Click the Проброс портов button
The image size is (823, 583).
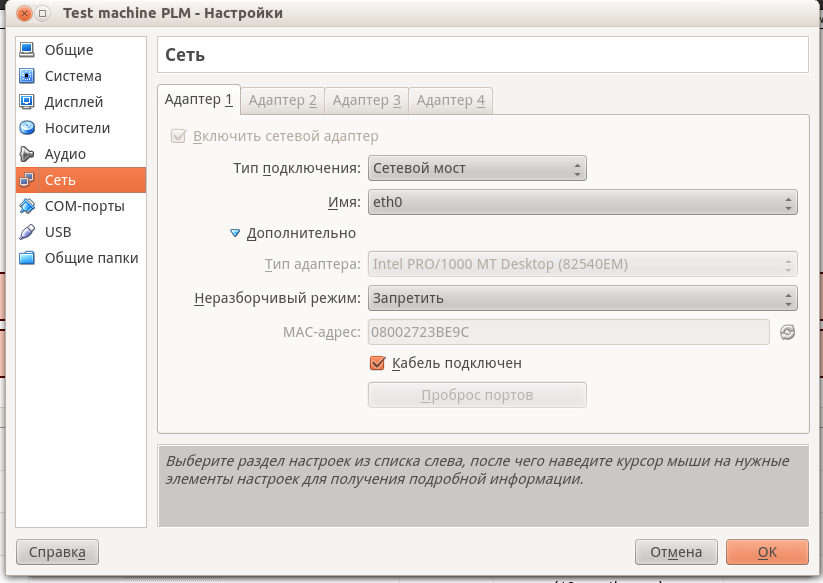pos(477,394)
